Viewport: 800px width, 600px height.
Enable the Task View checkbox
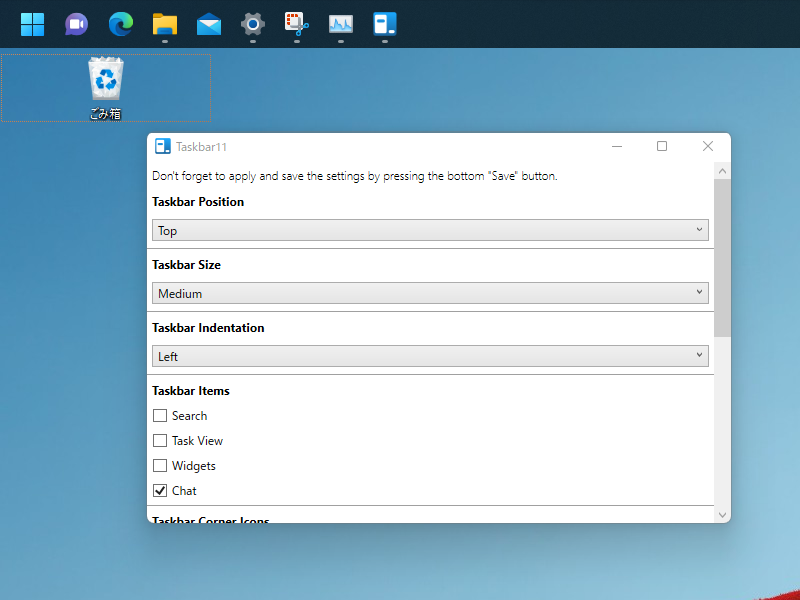pyautogui.click(x=160, y=441)
